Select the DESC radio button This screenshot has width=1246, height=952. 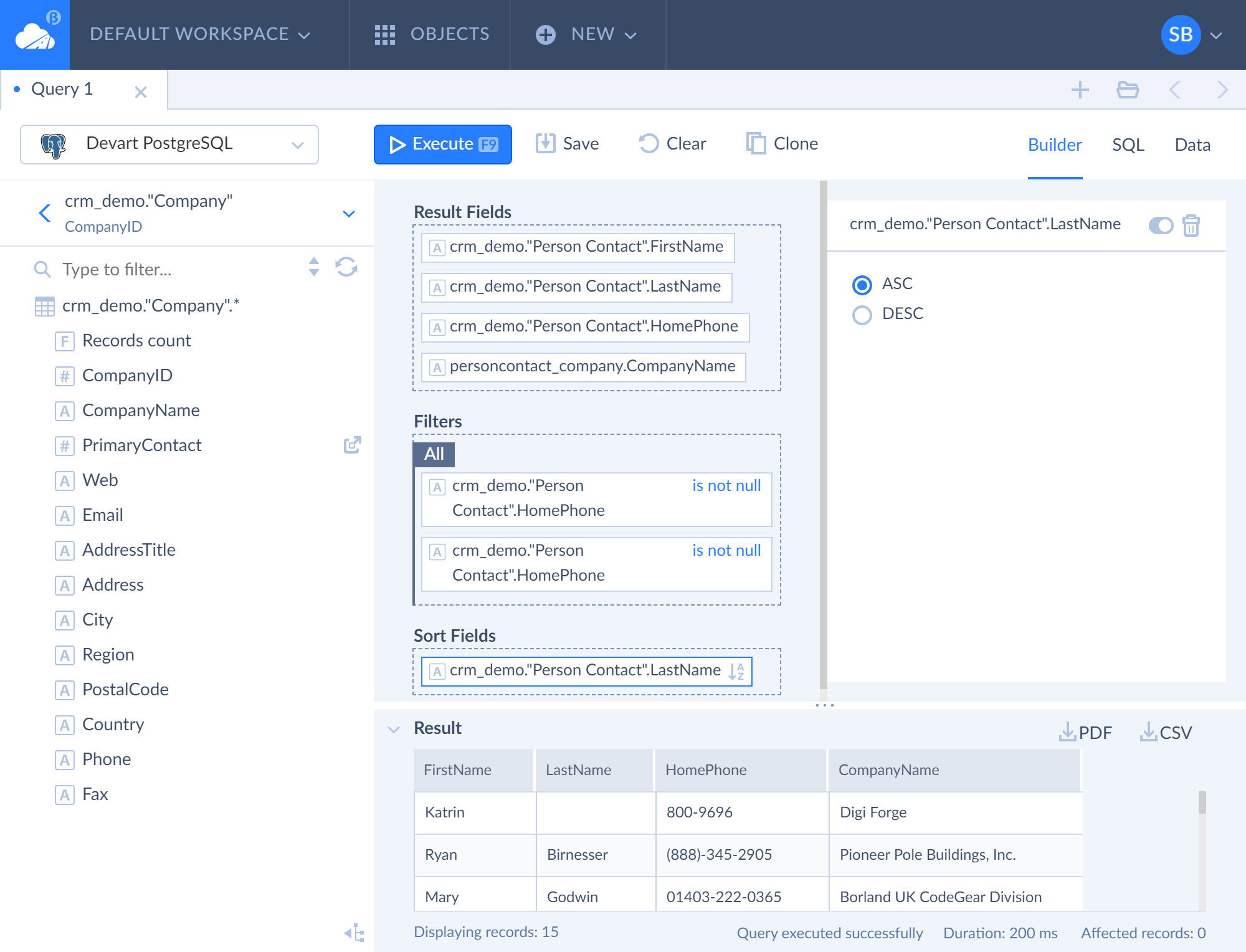click(862, 315)
